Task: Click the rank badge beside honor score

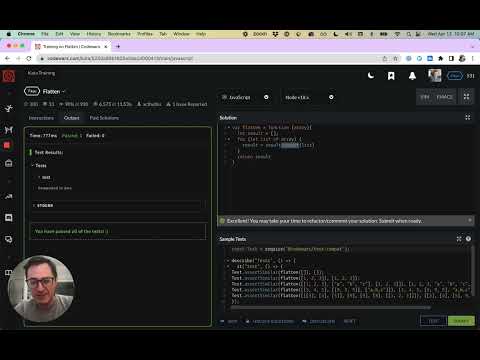Action: click(455, 76)
